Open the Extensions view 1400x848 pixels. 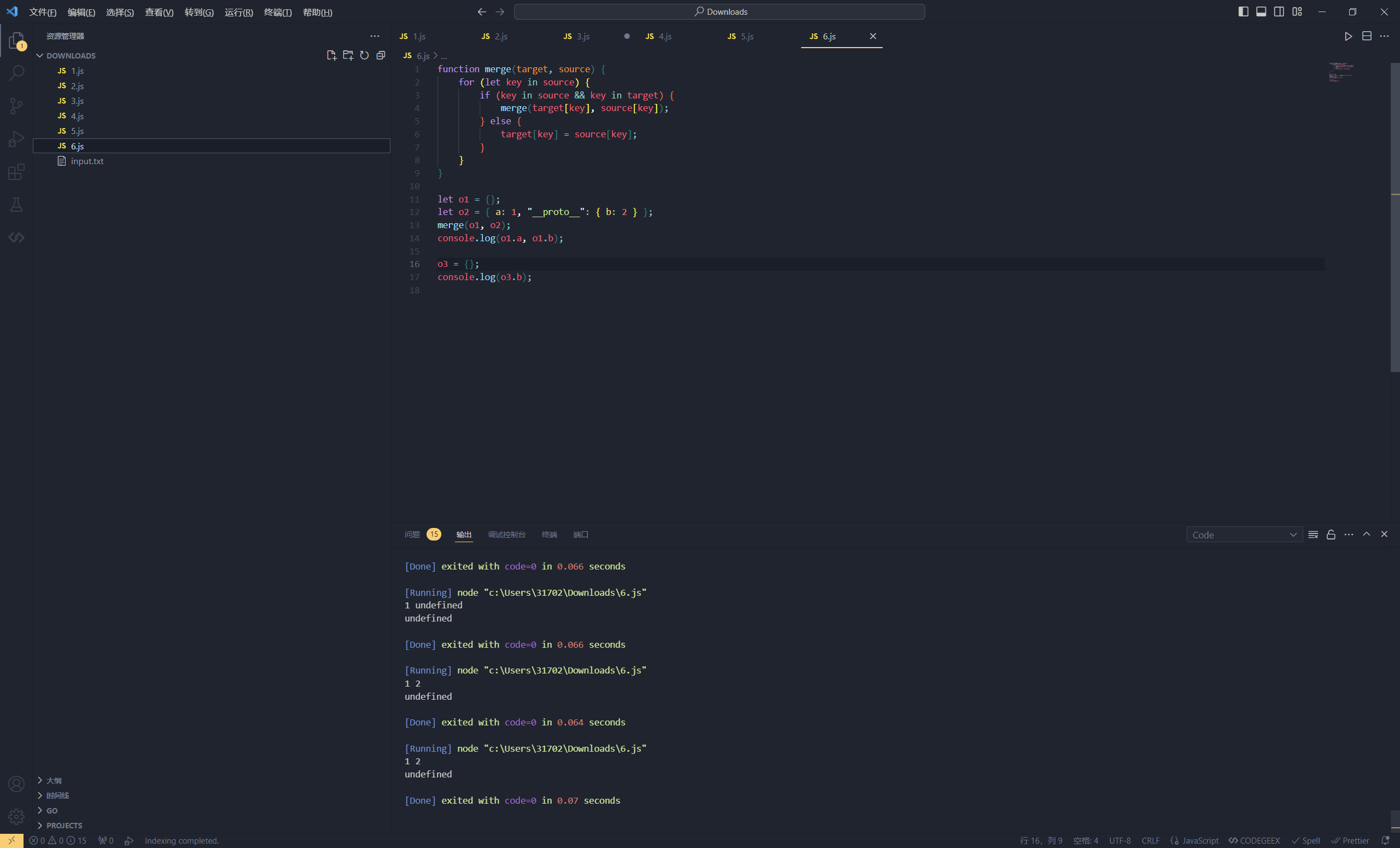[16, 172]
